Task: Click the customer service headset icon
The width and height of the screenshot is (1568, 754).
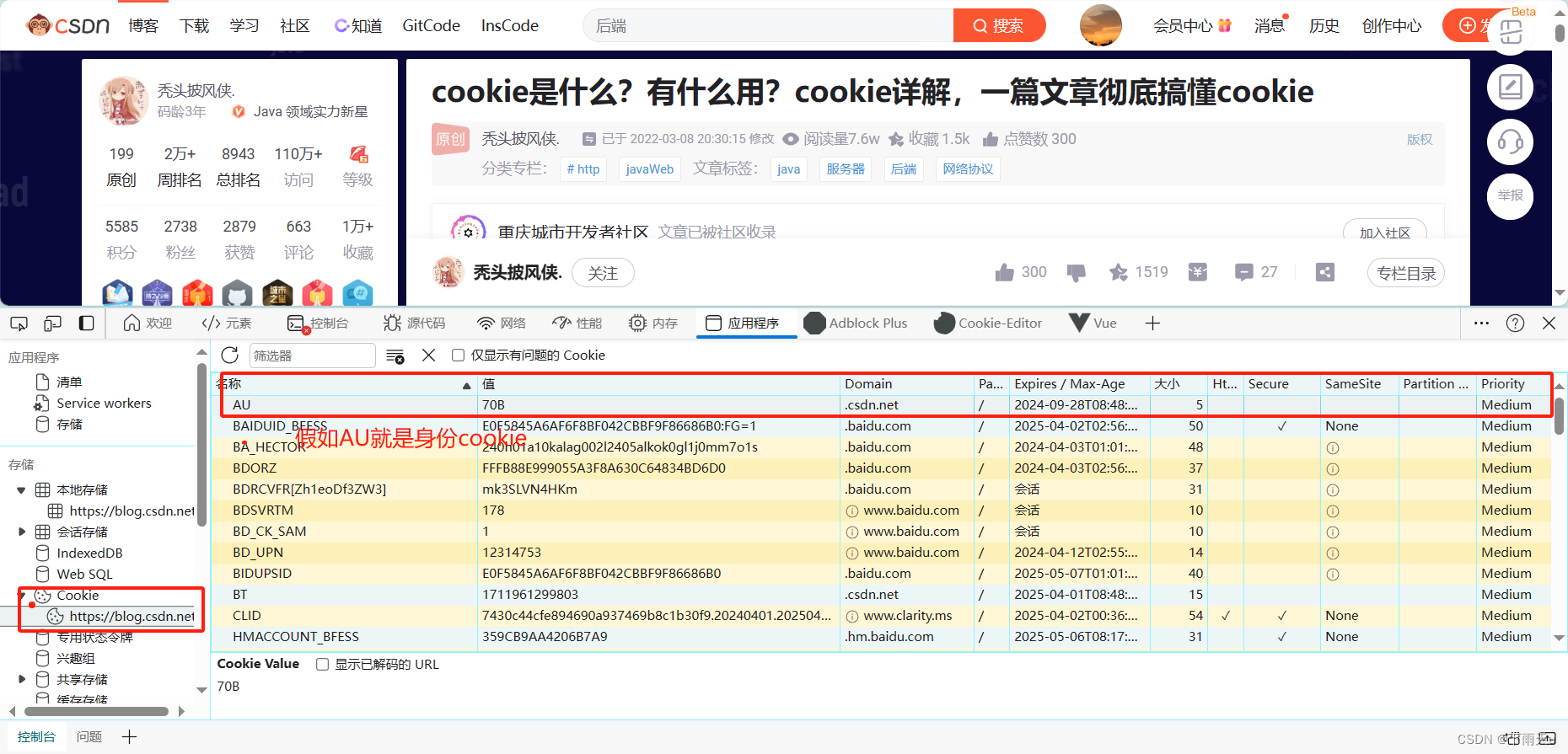Action: click(1510, 142)
